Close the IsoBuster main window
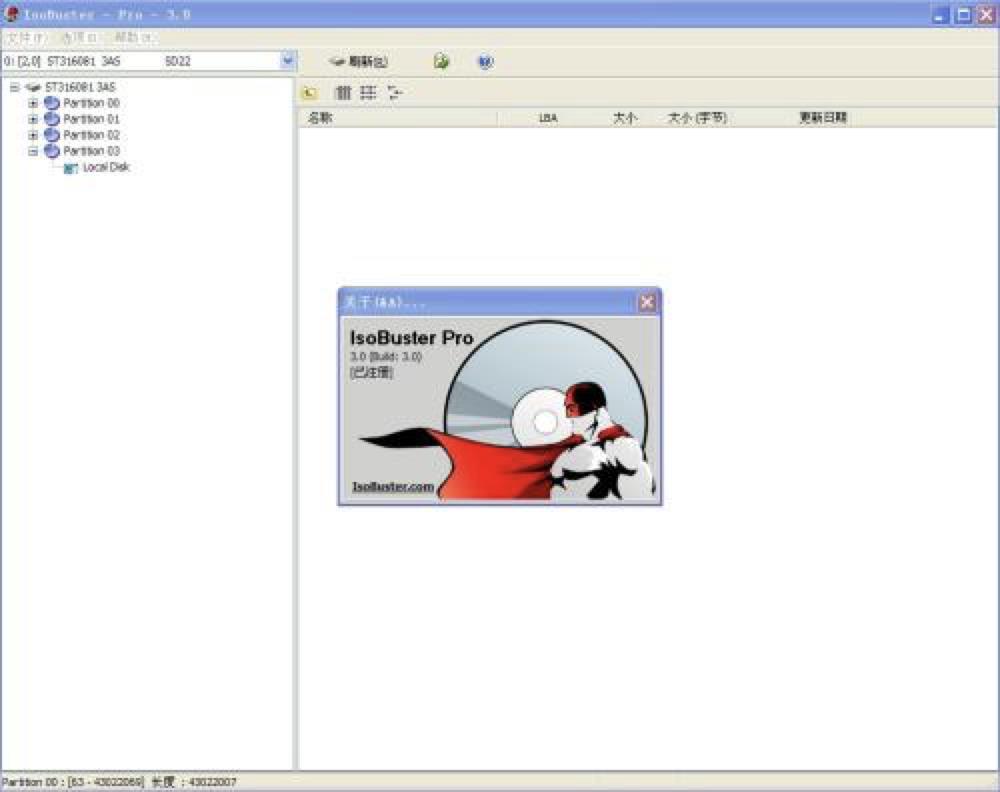Image resolution: width=1000 pixels, height=792 pixels. click(986, 15)
